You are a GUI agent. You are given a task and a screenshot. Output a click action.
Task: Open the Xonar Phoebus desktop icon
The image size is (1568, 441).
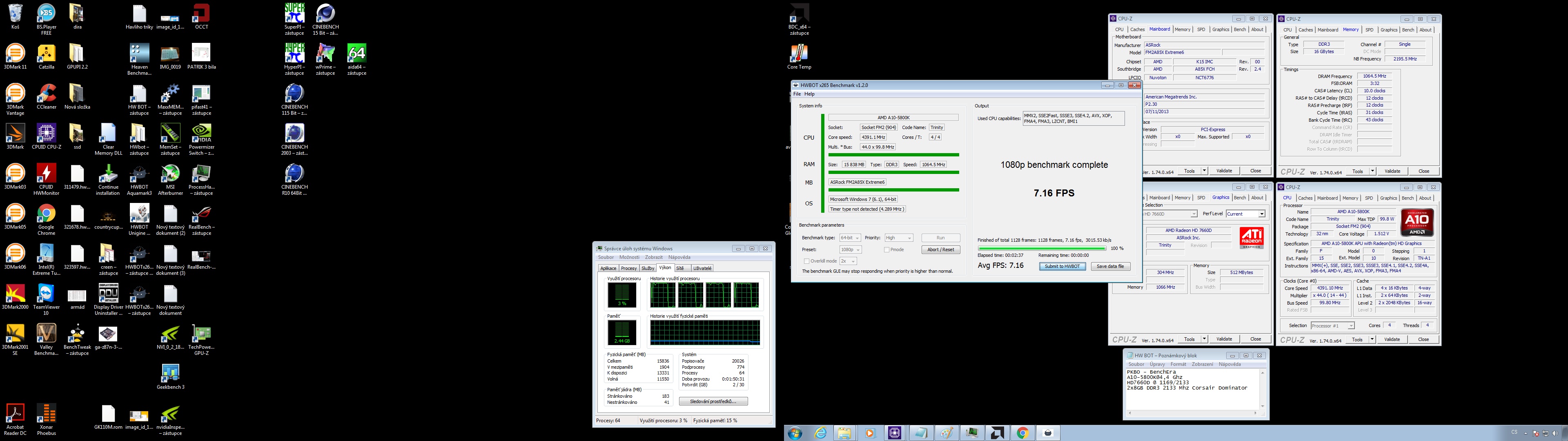[46, 420]
